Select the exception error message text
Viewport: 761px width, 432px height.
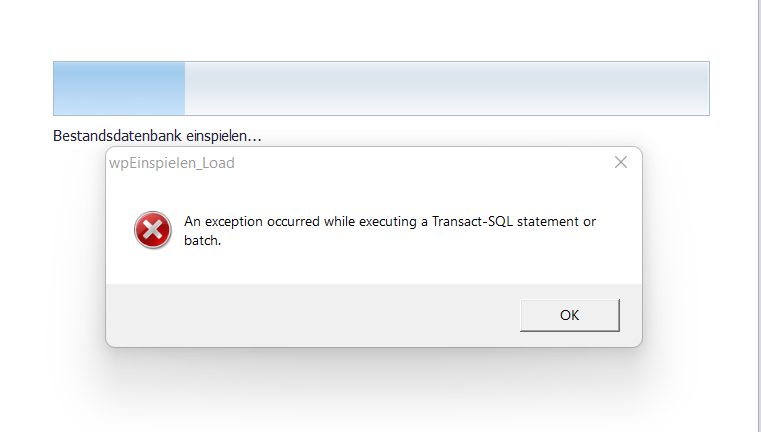tap(390, 231)
